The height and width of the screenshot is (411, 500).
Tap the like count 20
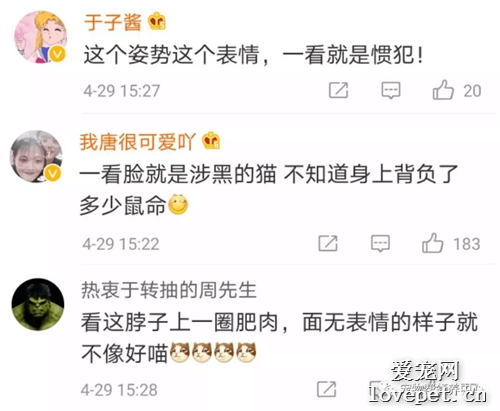click(472, 91)
